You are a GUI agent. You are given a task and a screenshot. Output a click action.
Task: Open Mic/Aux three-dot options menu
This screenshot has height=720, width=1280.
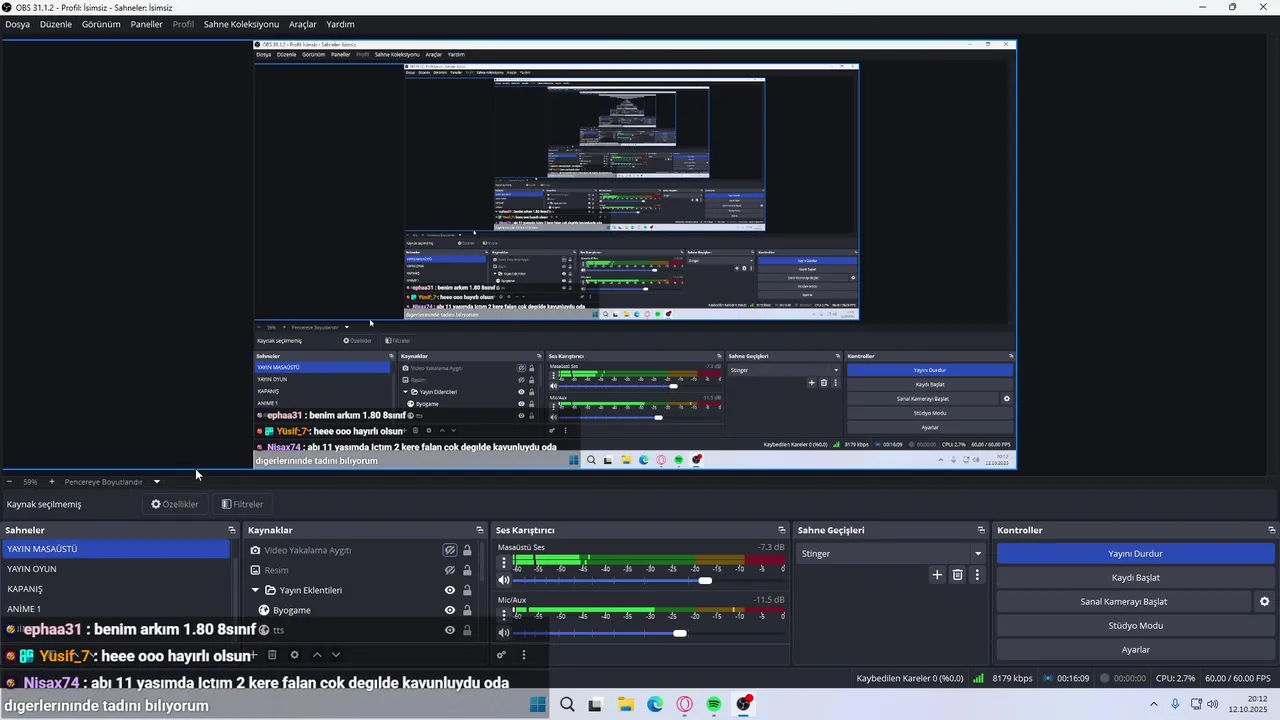coord(504,615)
